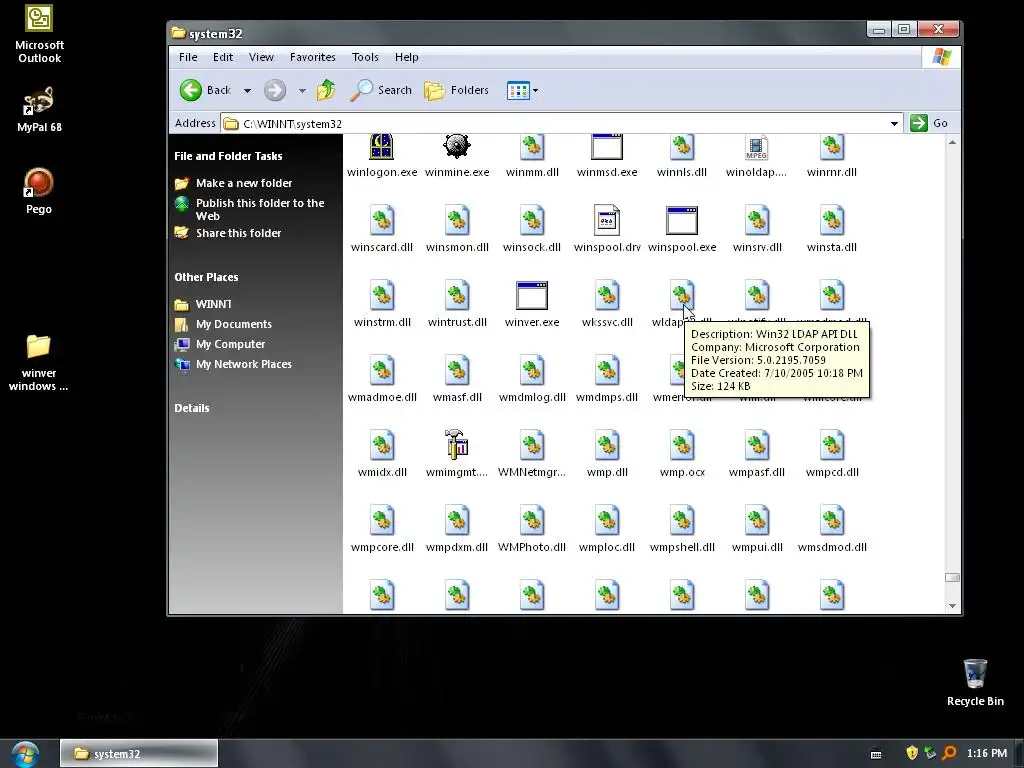Open the File menu

pos(188,57)
